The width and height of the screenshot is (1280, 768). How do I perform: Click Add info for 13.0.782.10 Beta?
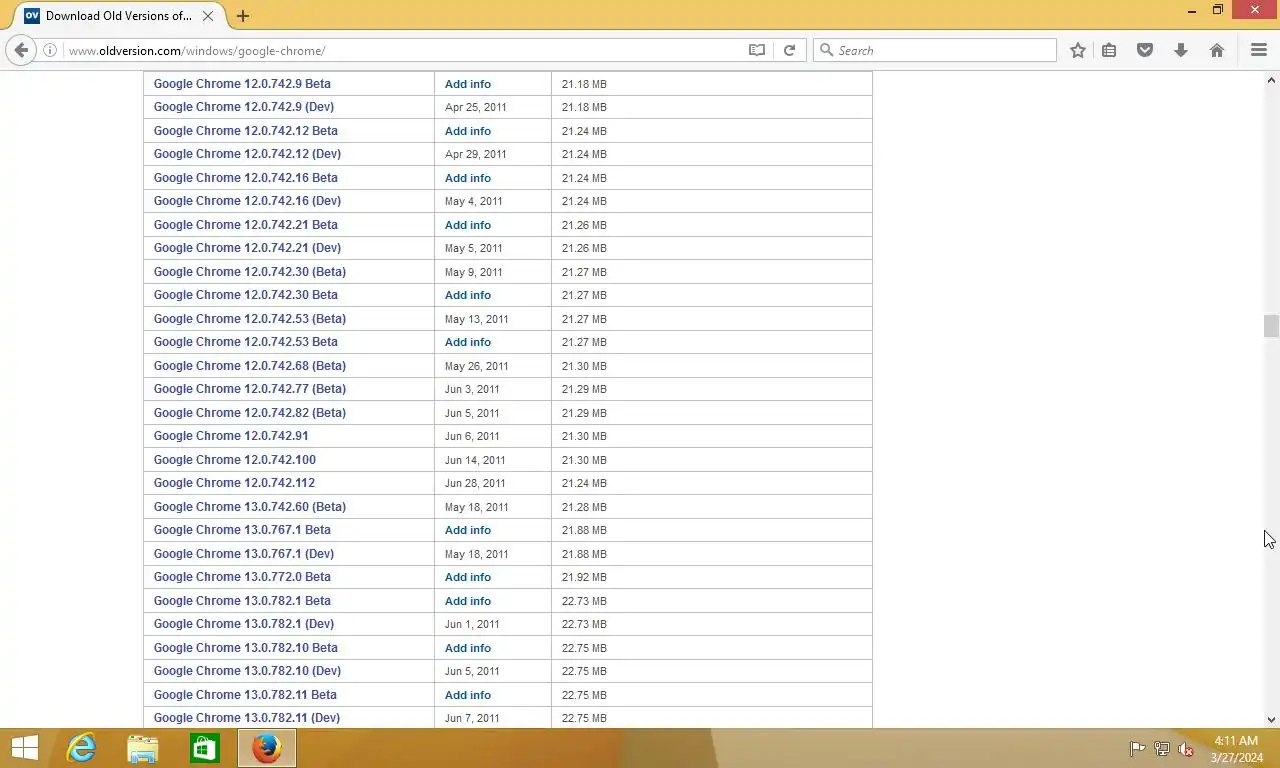pyautogui.click(x=468, y=648)
